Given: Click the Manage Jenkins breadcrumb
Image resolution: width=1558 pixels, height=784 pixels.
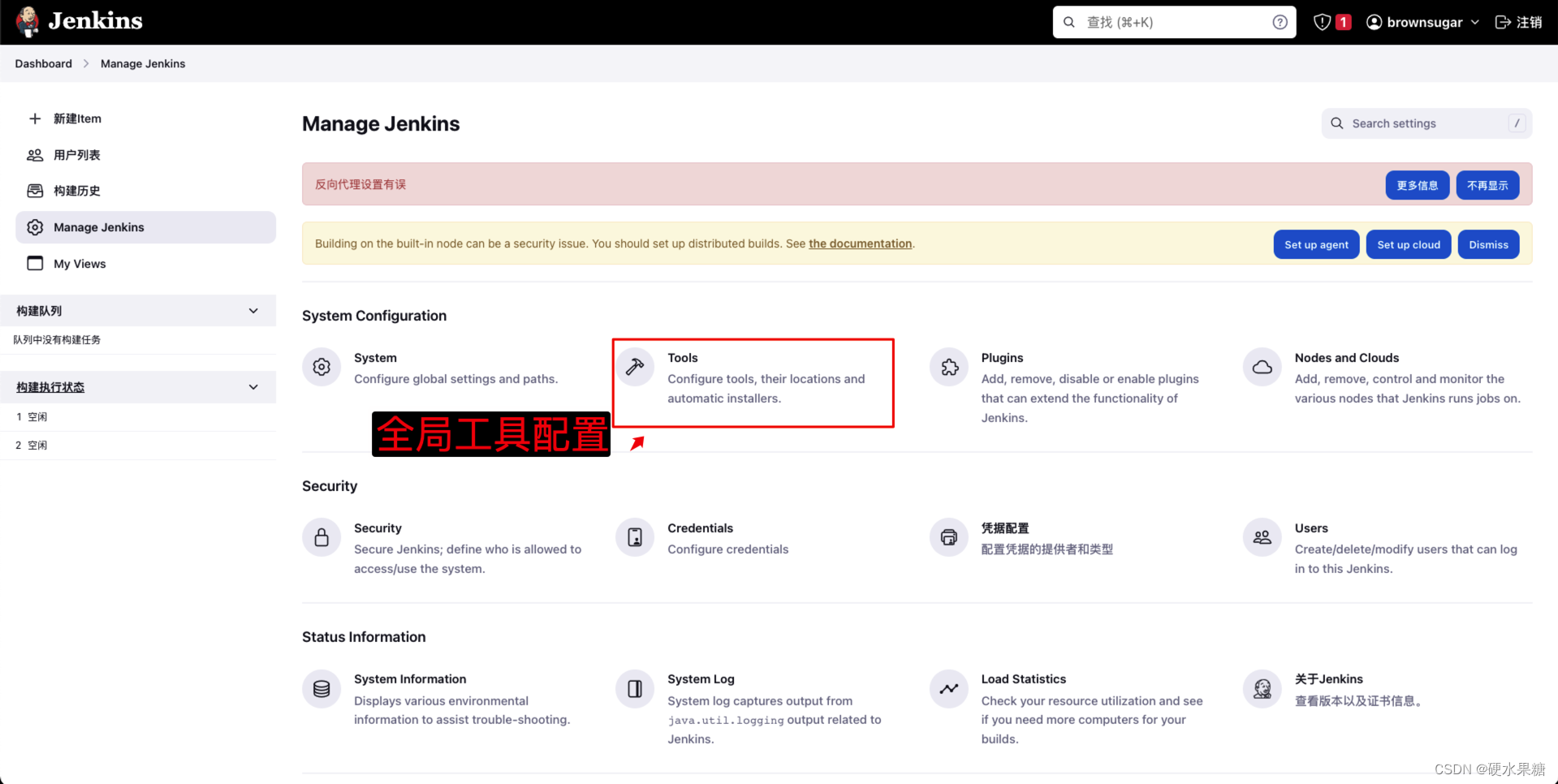Looking at the screenshot, I should (x=143, y=63).
